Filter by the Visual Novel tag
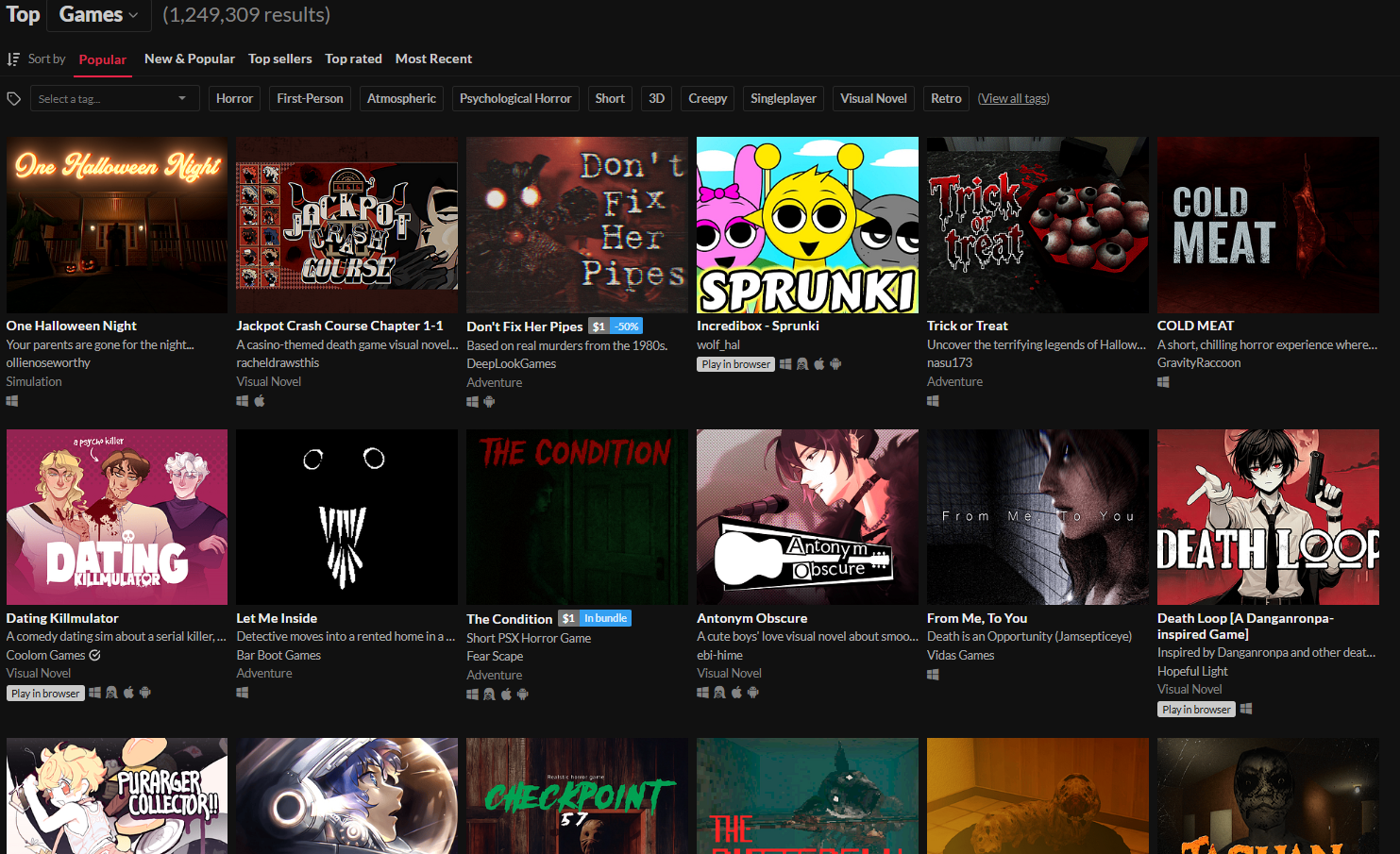 tap(873, 98)
